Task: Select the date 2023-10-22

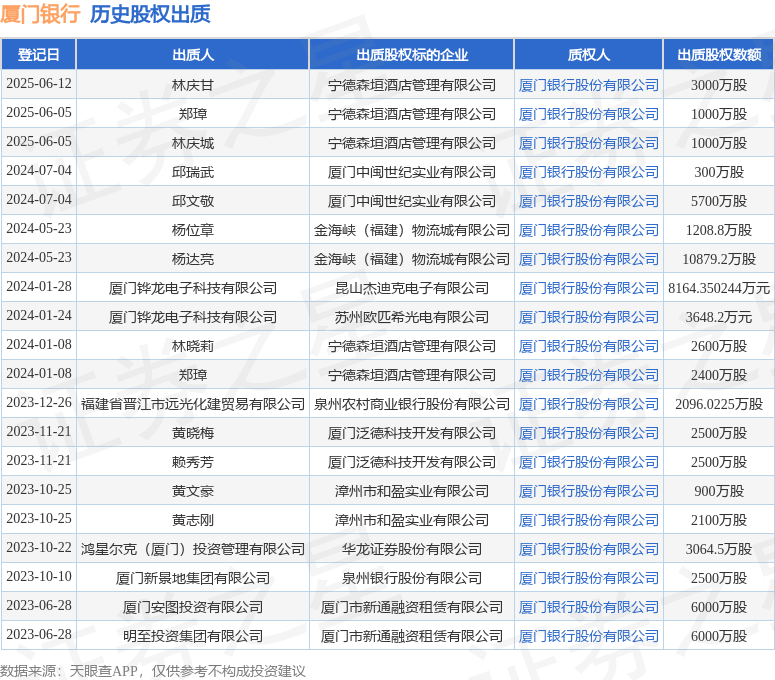Action: [x=39, y=547]
